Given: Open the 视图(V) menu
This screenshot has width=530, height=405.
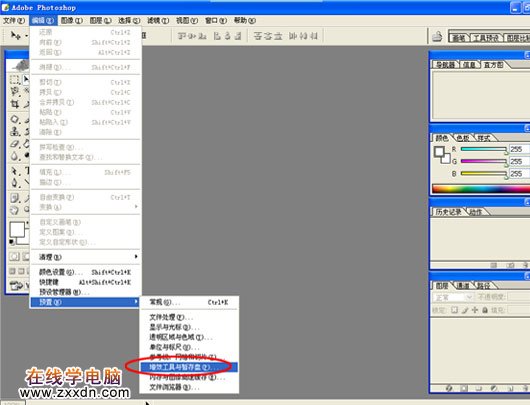Looking at the screenshot, I should coord(187,21).
